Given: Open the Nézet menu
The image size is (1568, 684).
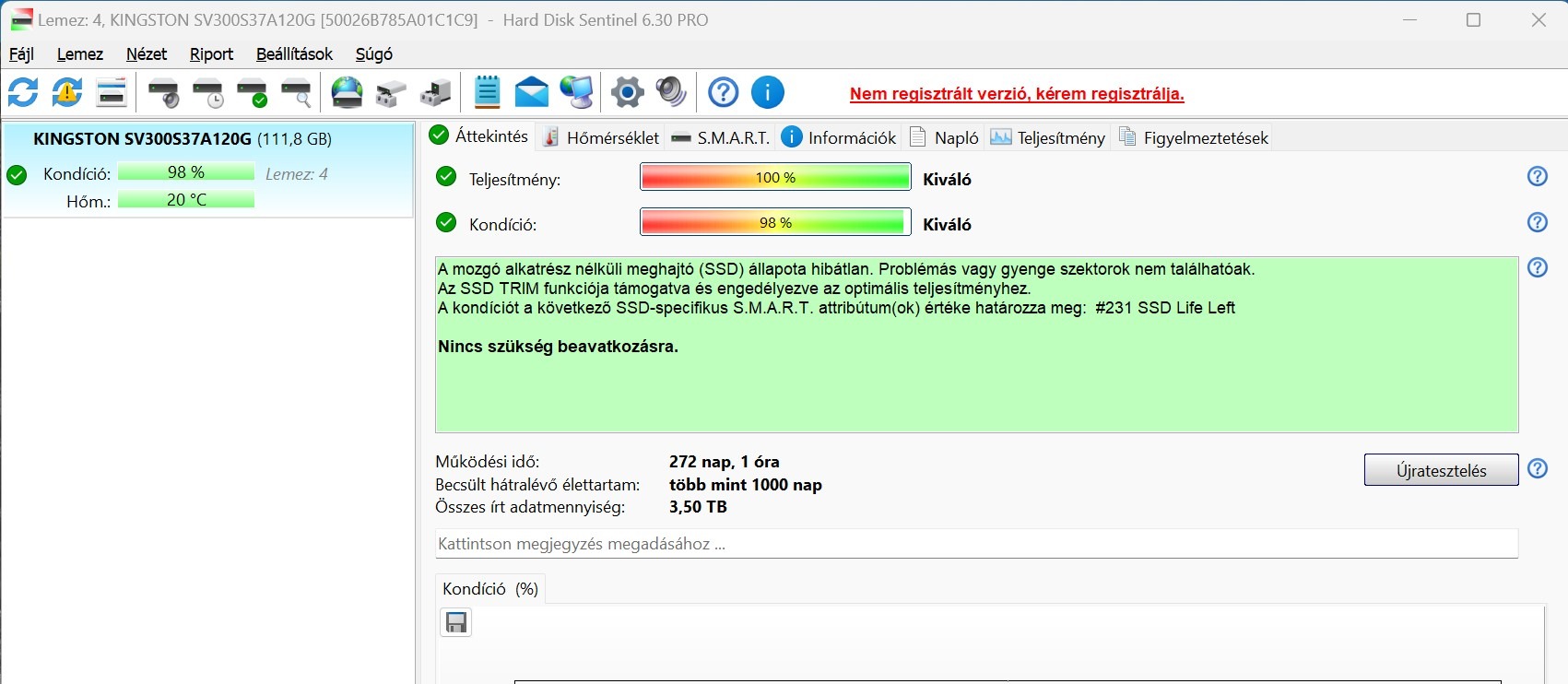Looking at the screenshot, I should coord(147,54).
